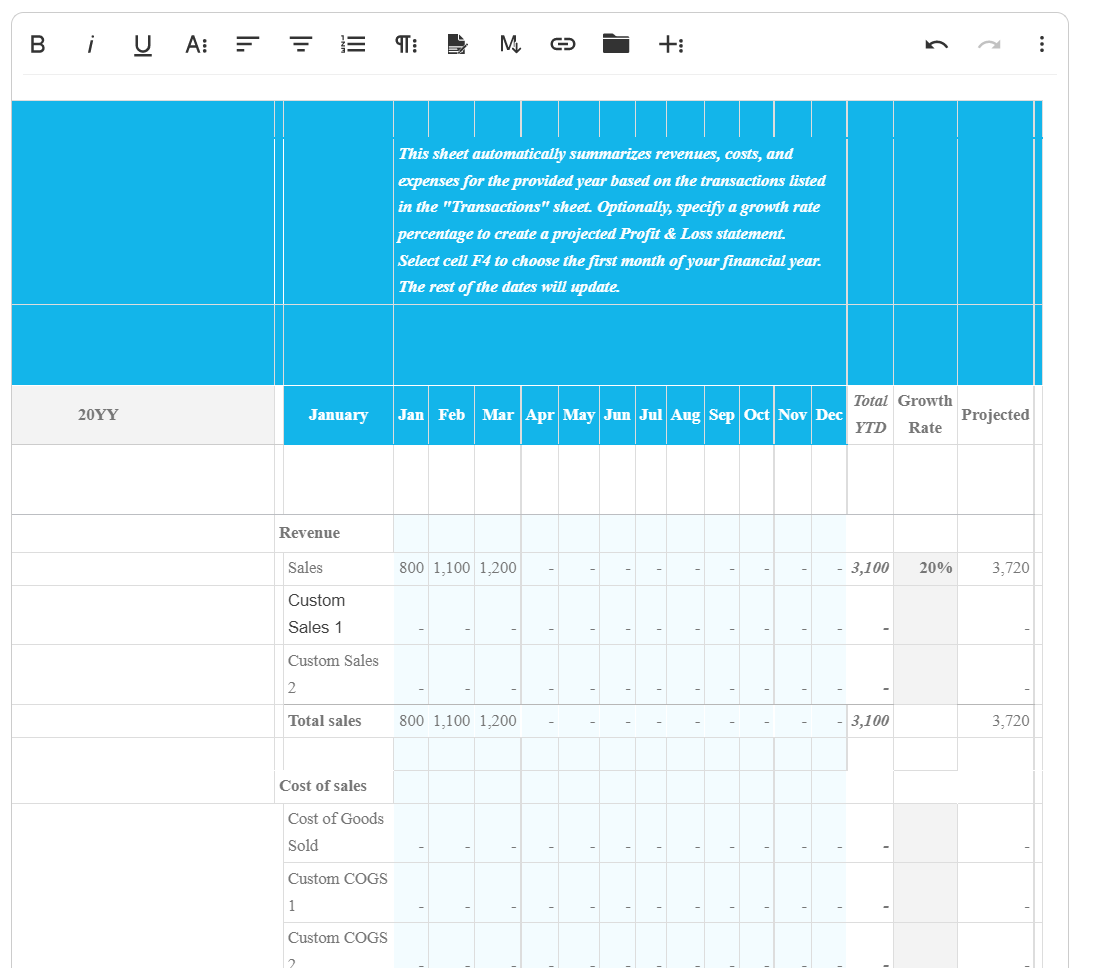Click the Projected column header
1093x968 pixels.
pos(995,415)
